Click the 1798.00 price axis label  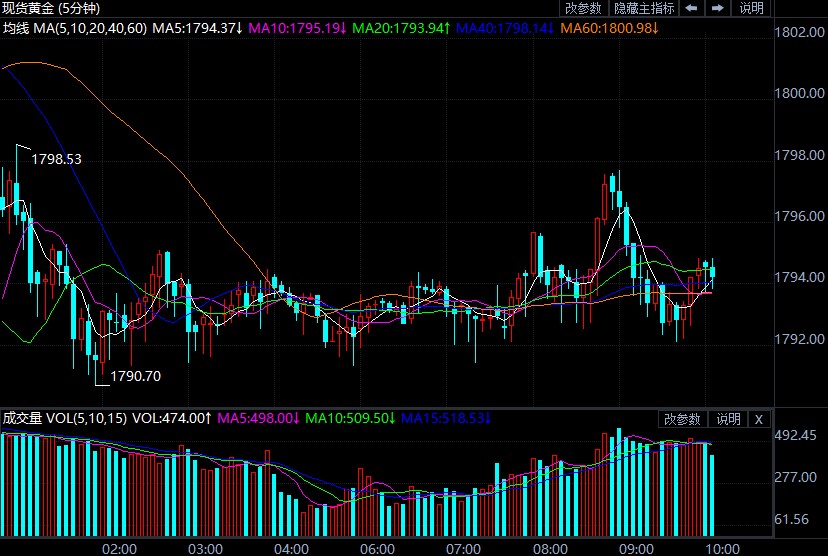(799, 155)
